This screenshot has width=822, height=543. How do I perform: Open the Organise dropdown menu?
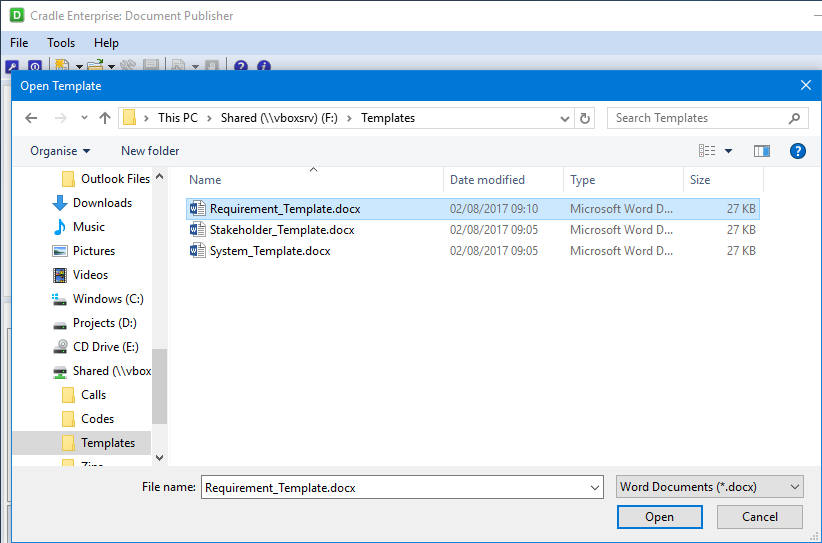click(60, 151)
